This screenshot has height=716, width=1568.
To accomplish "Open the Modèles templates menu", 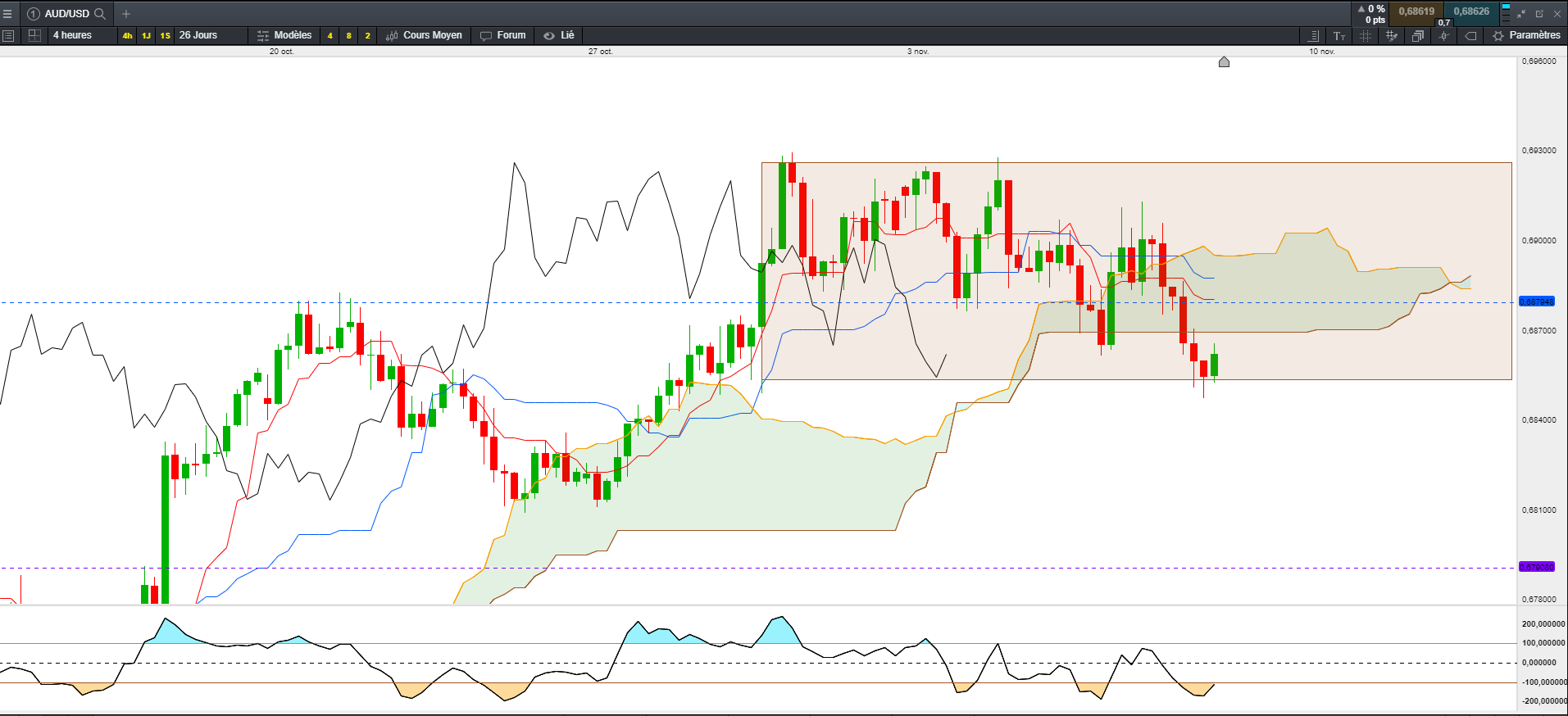I will click(x=284, y=35).
